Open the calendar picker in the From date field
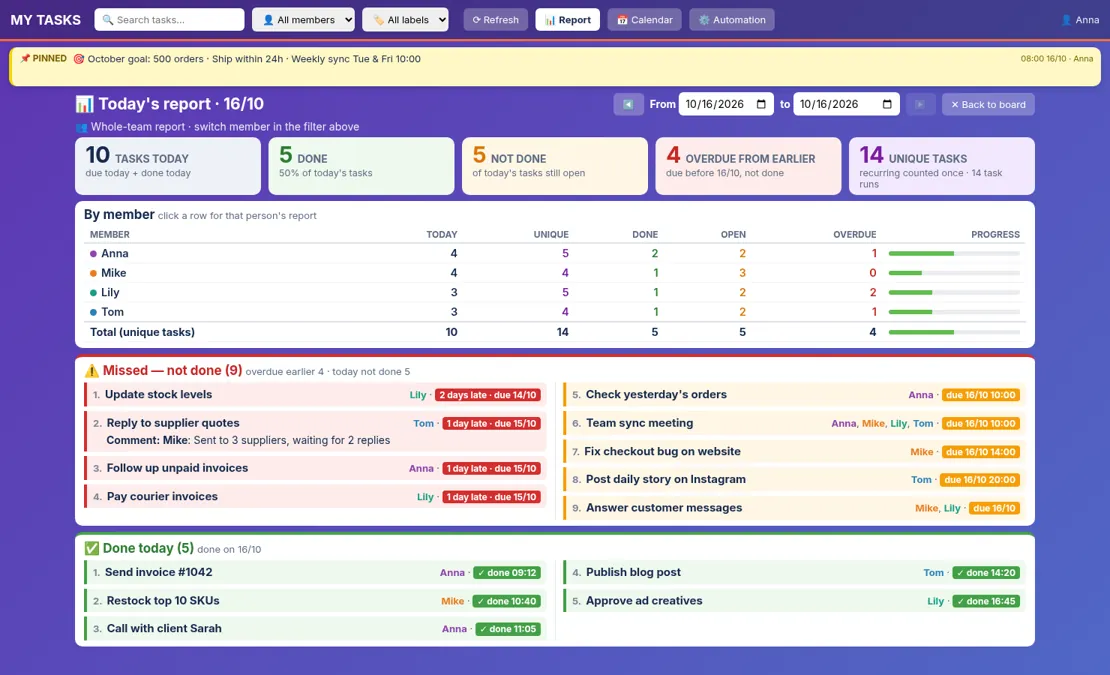1110x675 pixels. [761, 105]
